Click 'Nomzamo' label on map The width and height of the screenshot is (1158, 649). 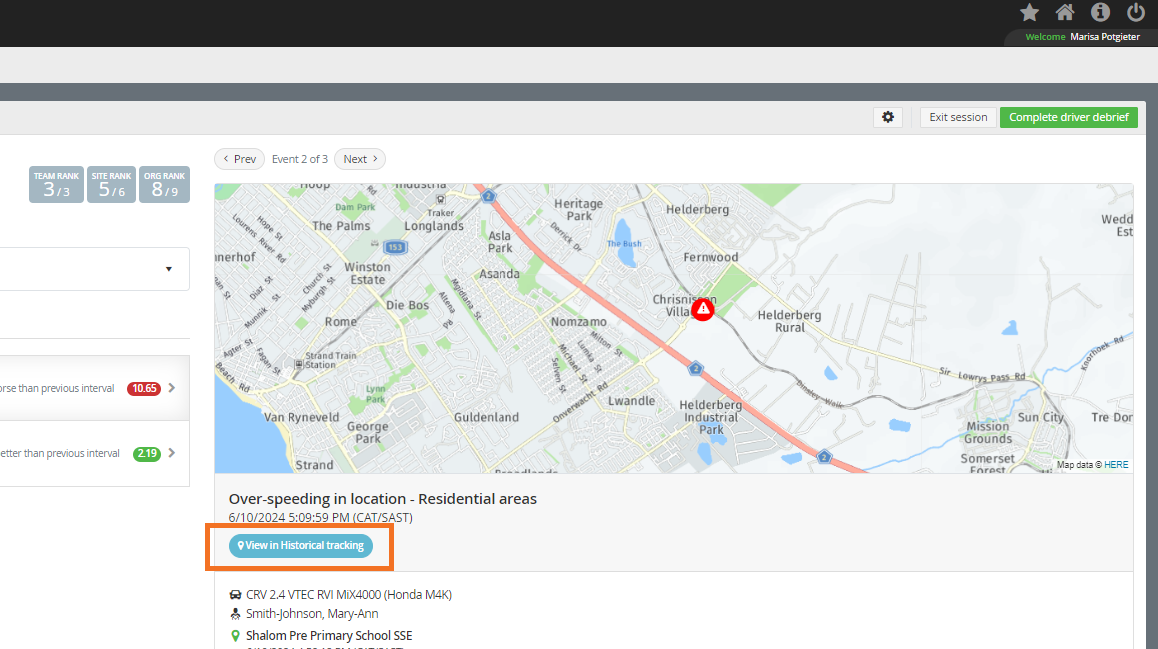click(x=579, y=321)
